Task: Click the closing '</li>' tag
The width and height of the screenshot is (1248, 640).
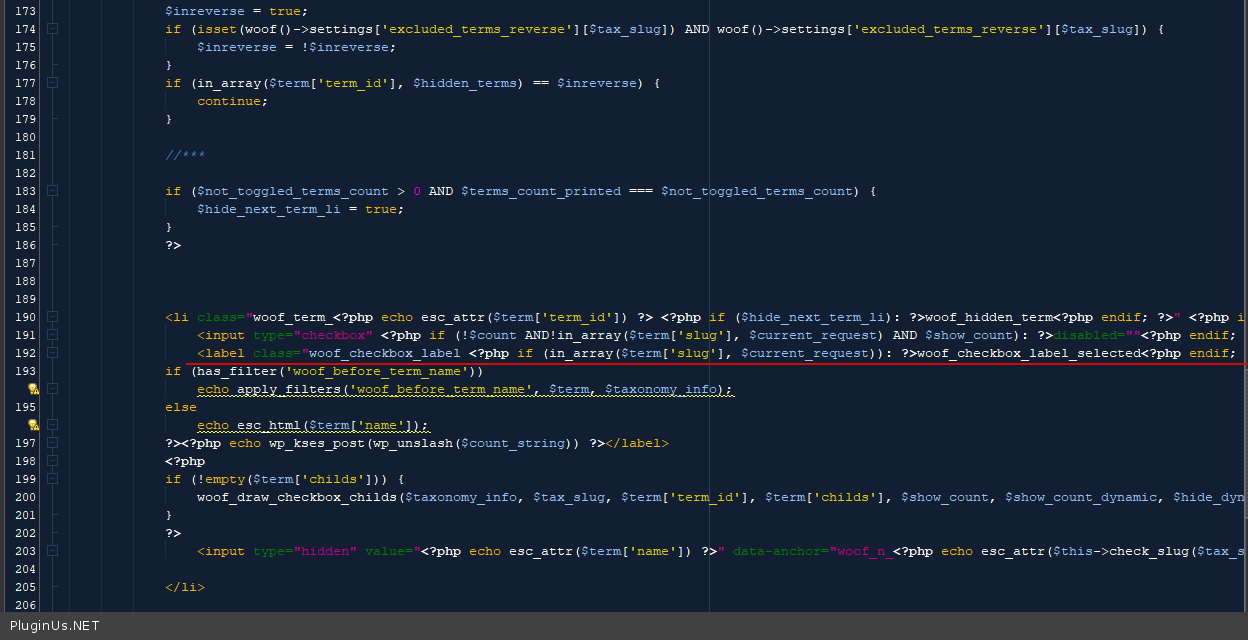Action: [x=185, y=587]
